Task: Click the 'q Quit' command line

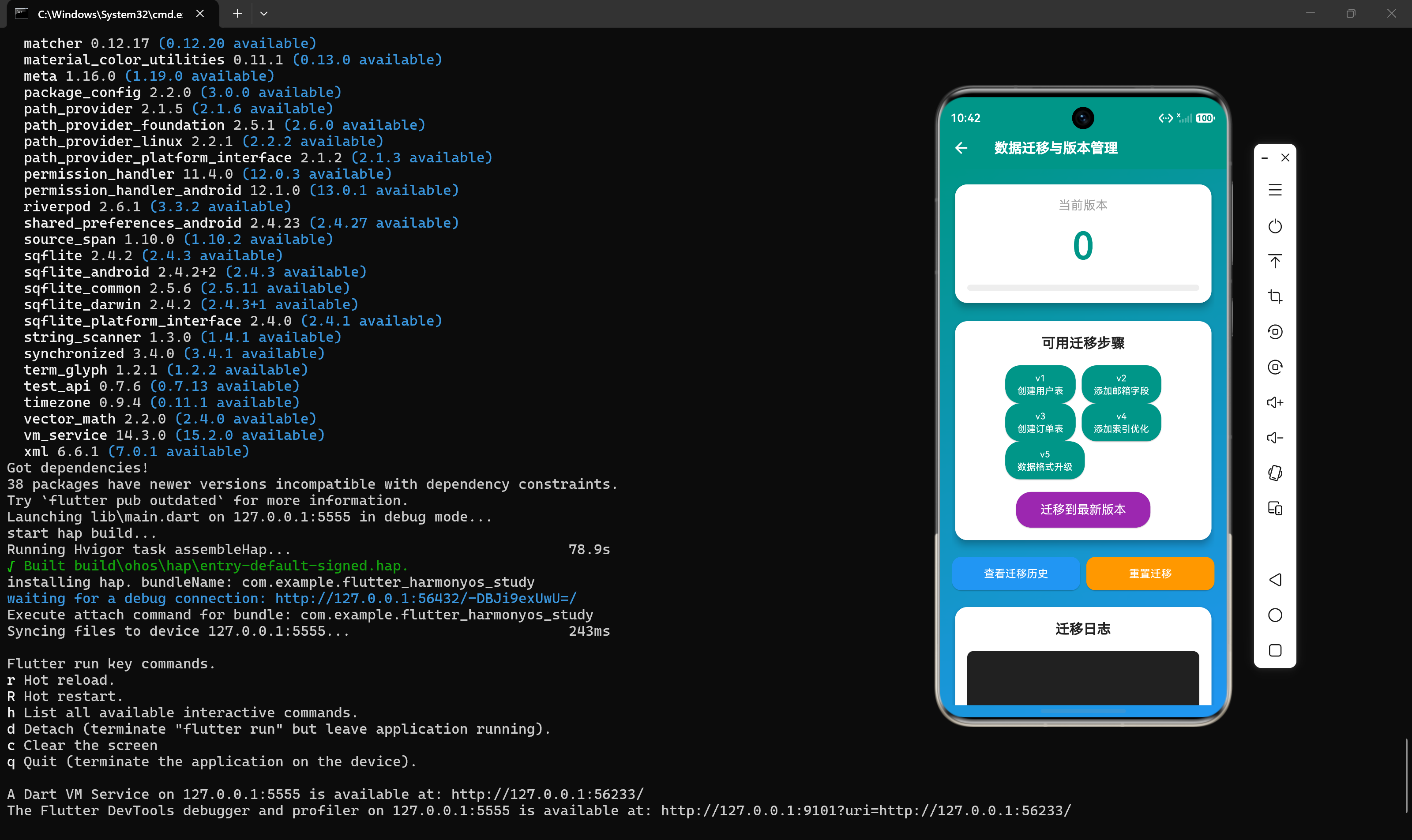Action: (x=212, y=761)
